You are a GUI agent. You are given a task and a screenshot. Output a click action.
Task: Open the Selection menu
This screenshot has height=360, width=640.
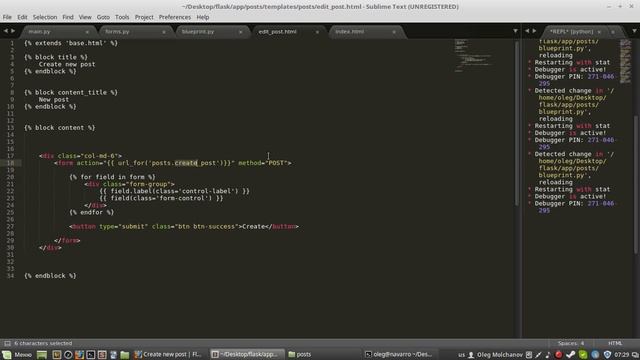pos(45,17)
